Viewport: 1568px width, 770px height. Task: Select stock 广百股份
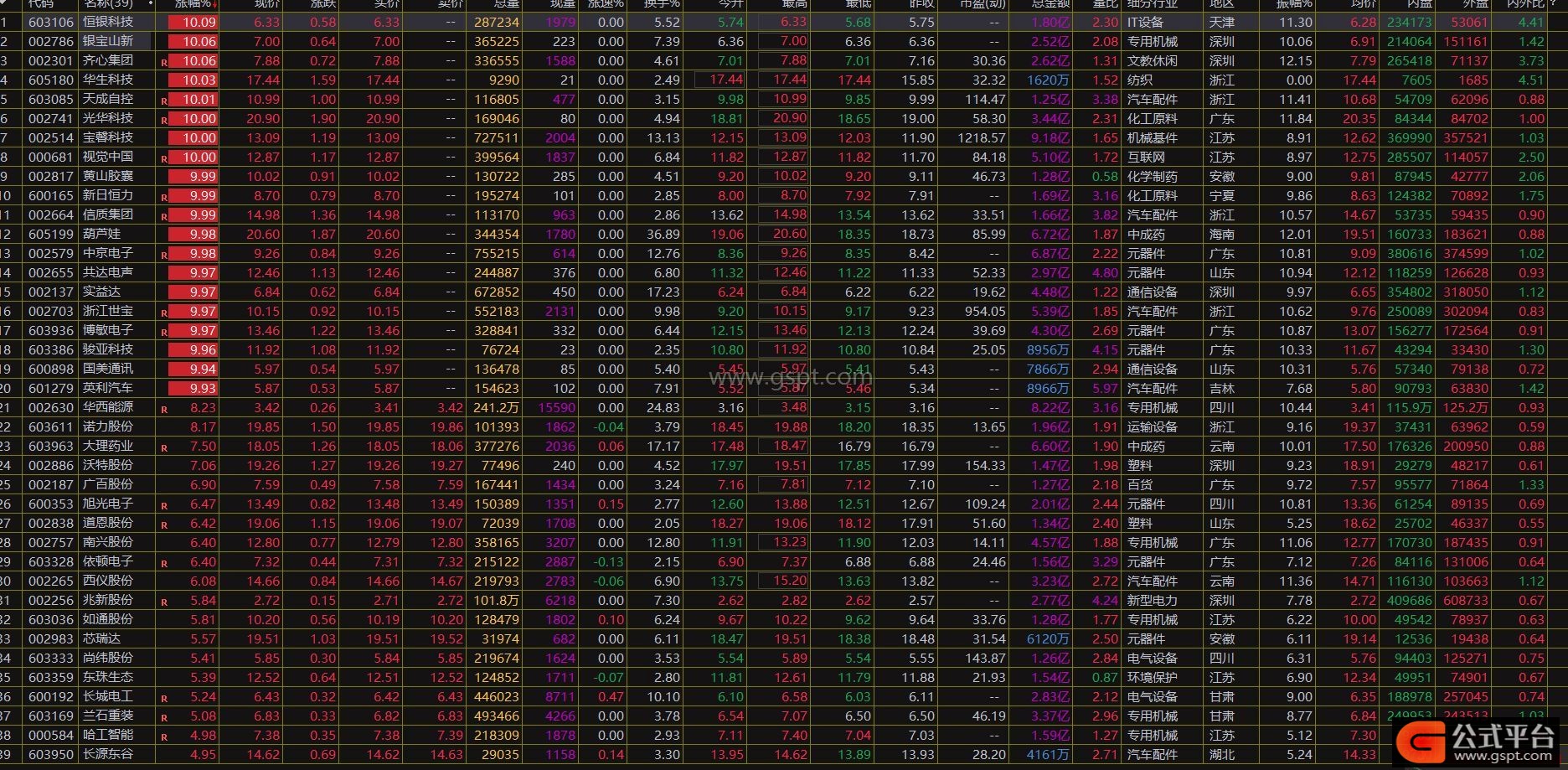(x=108, y=484)
